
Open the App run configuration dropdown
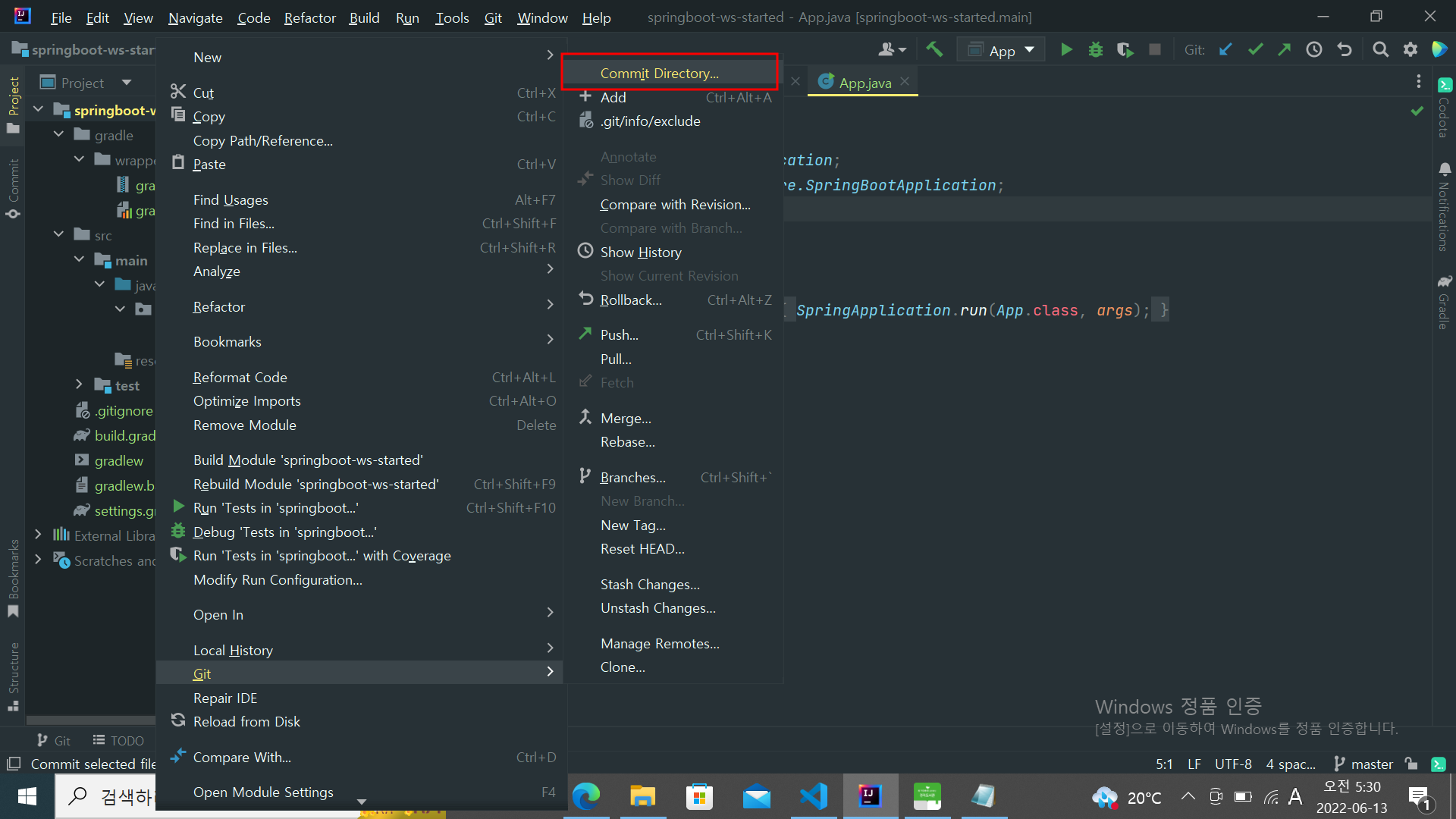1001,50
